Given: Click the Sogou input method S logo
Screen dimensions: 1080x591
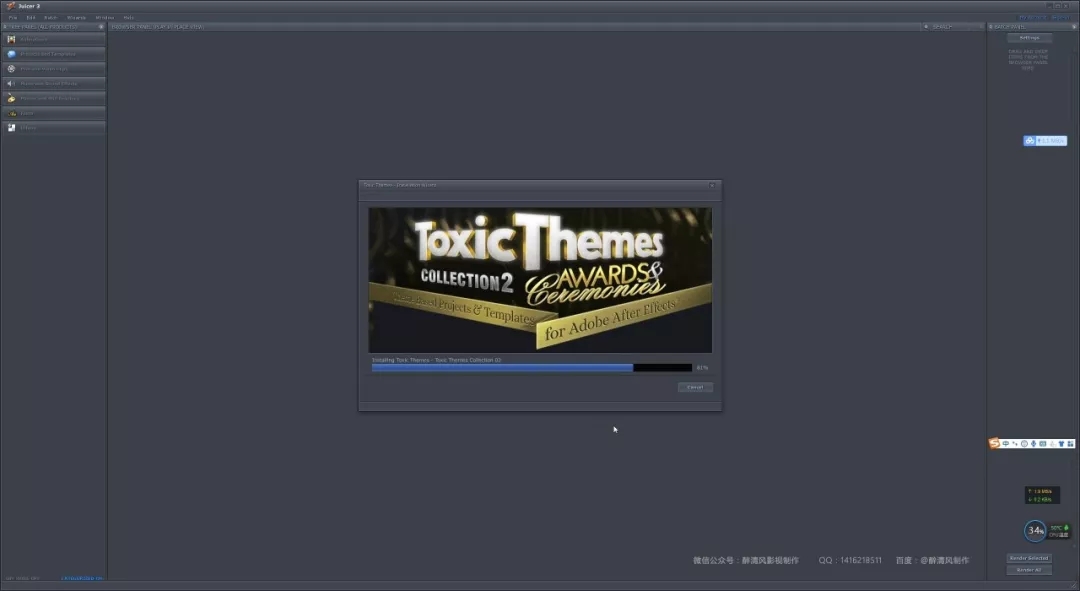Looking at the screenshot, I should [995, 443].
